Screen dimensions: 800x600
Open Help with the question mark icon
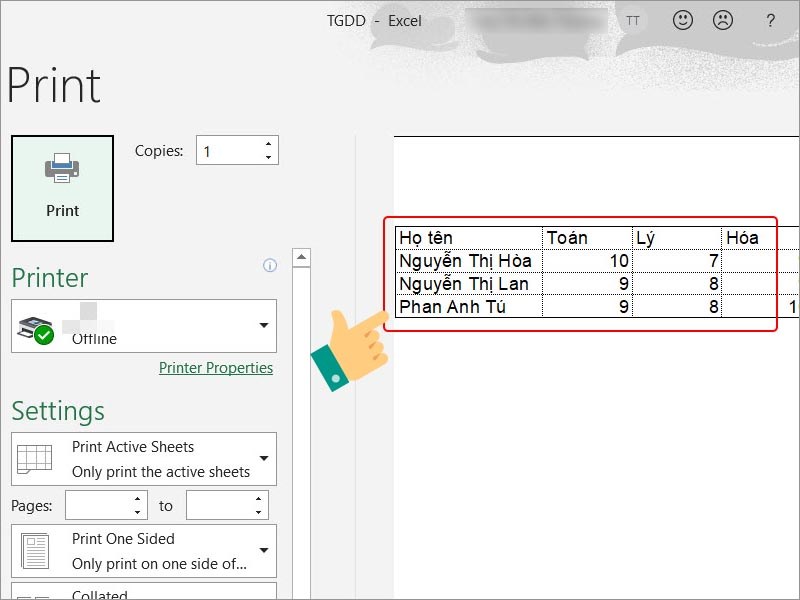[x=770, y=20]
